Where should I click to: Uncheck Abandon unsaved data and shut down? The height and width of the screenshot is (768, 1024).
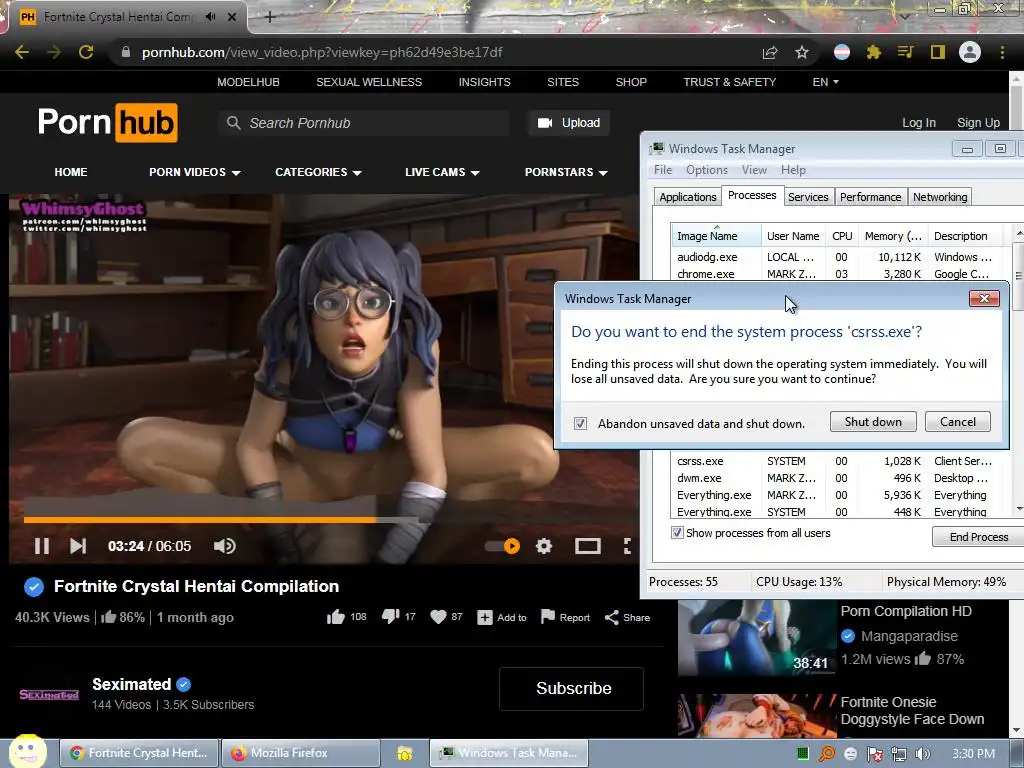[580, 423]
